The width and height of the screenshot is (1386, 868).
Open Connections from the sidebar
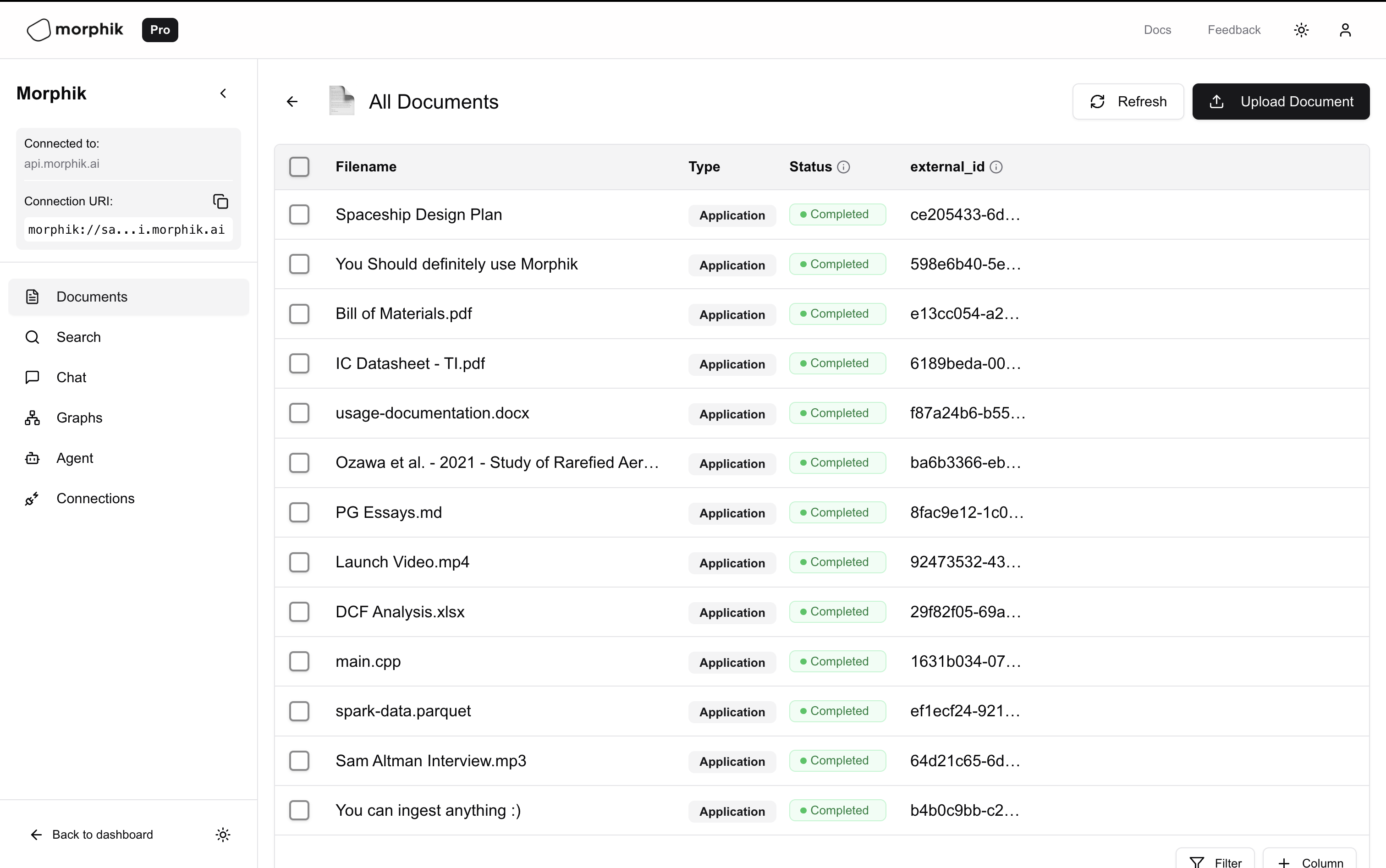pyautogui.click(x=95, y=498)
